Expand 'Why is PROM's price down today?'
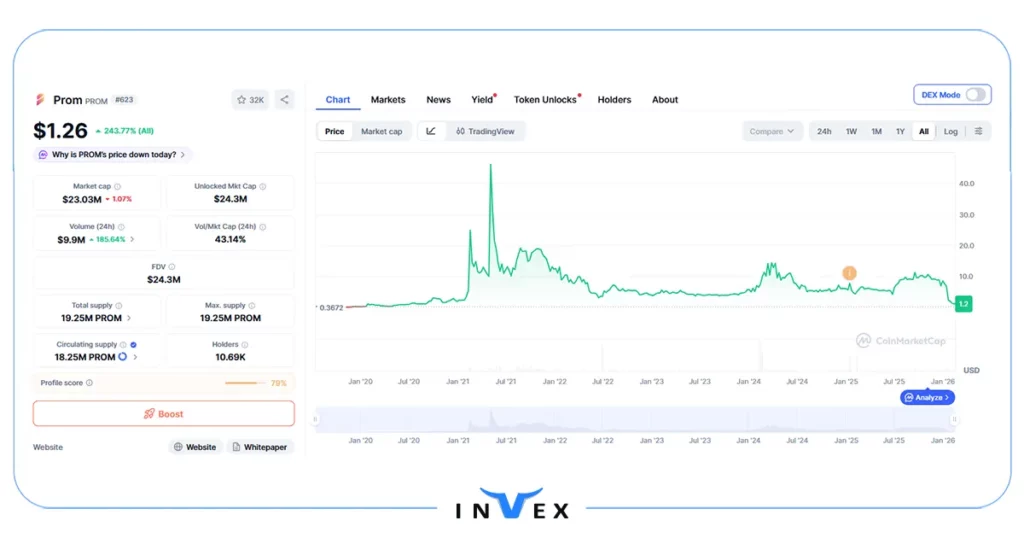This screenshot has height=538, width=1024. pyautogui.click(x=112, y=155)
